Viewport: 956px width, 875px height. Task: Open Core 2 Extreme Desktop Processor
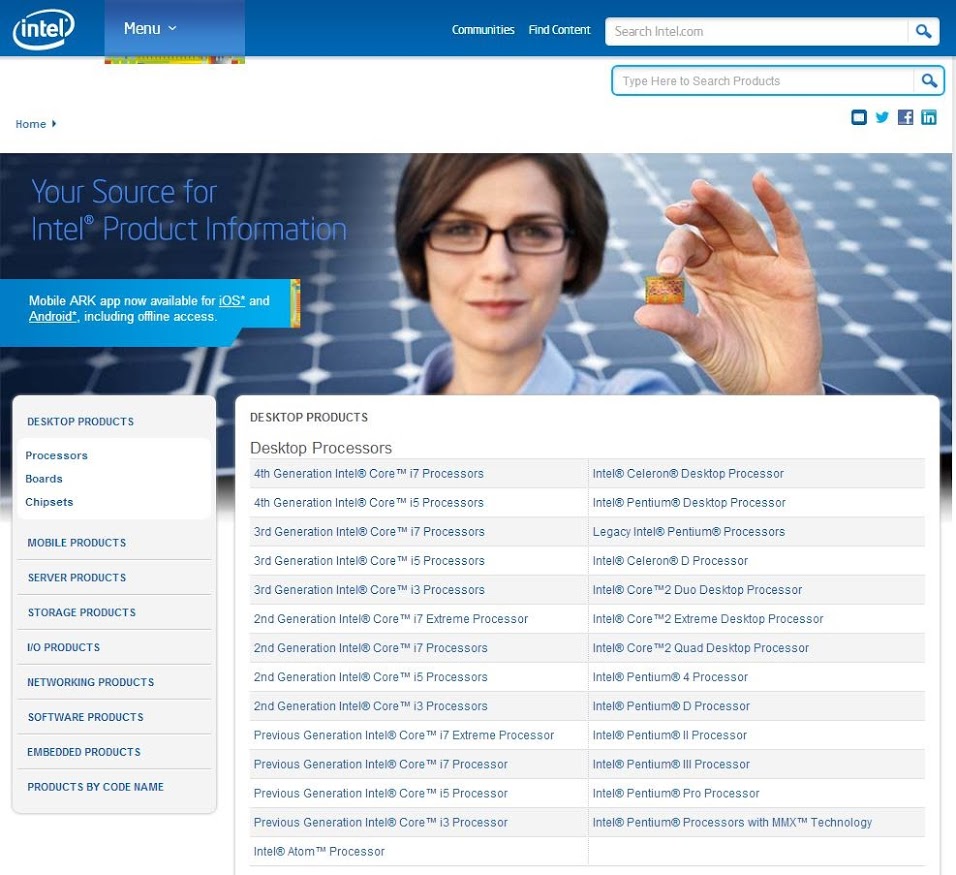pos(708,619)
